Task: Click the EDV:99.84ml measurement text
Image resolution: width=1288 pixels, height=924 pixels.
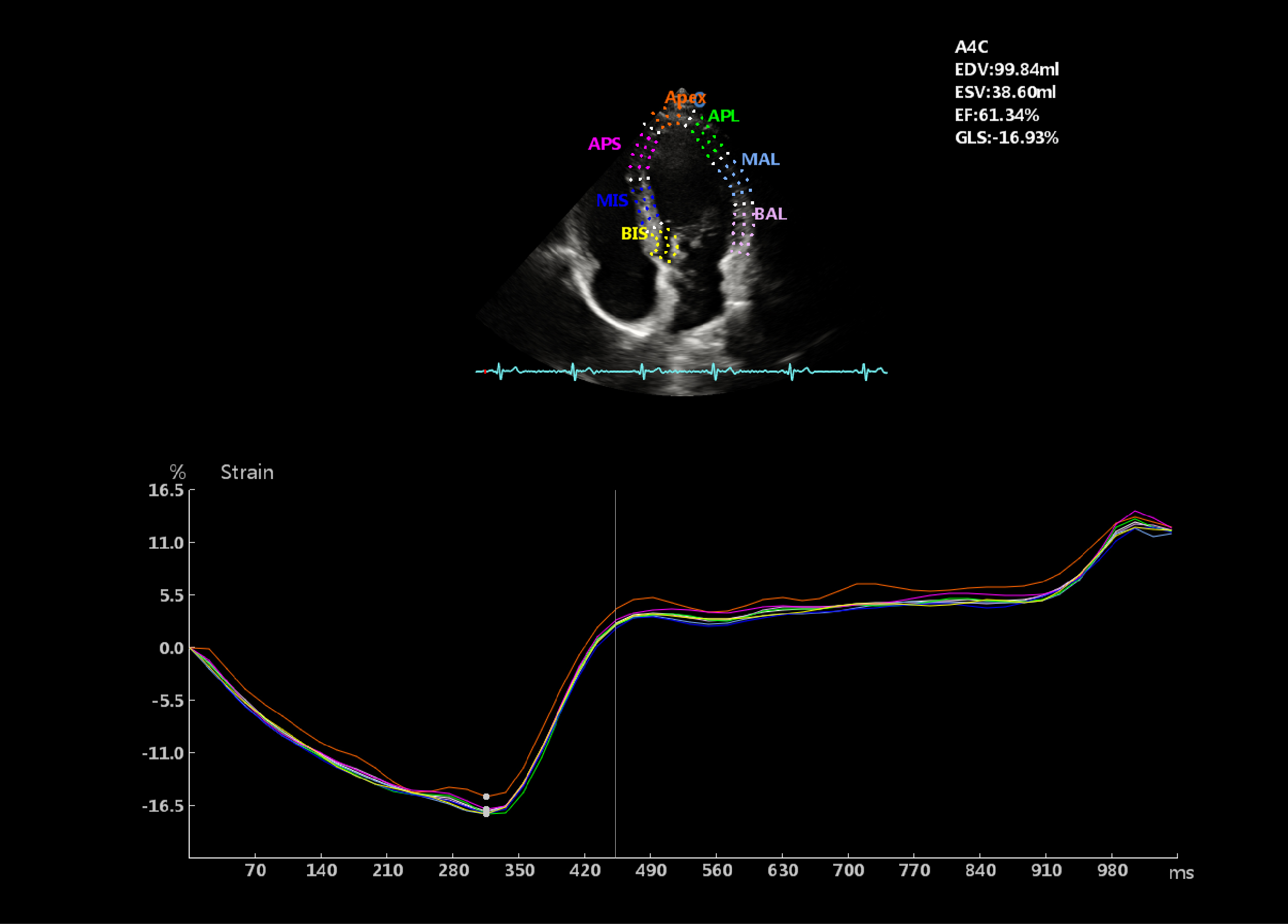Action: (1006, 70)
